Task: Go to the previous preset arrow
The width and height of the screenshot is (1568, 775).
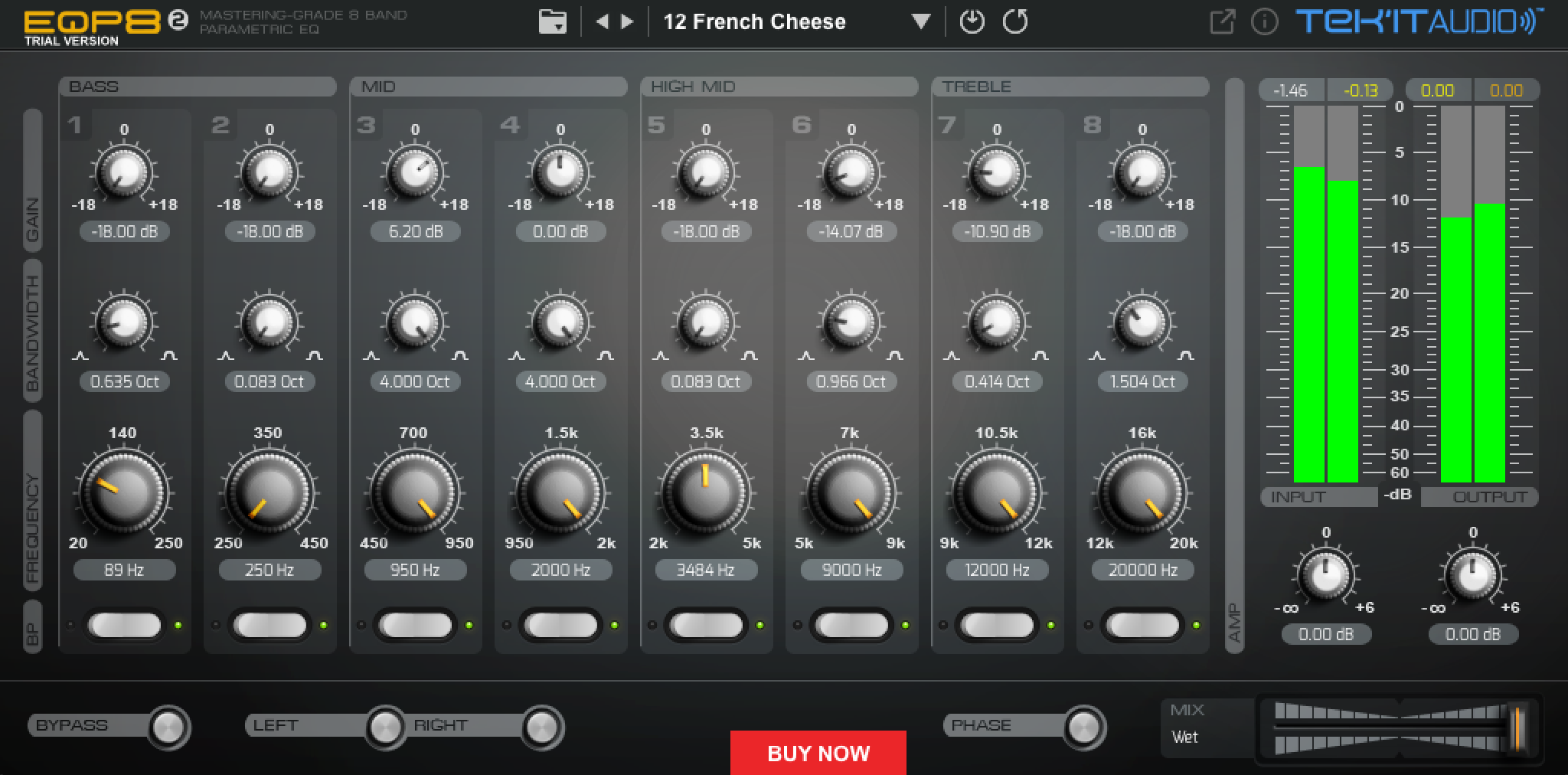Action: 603,21
